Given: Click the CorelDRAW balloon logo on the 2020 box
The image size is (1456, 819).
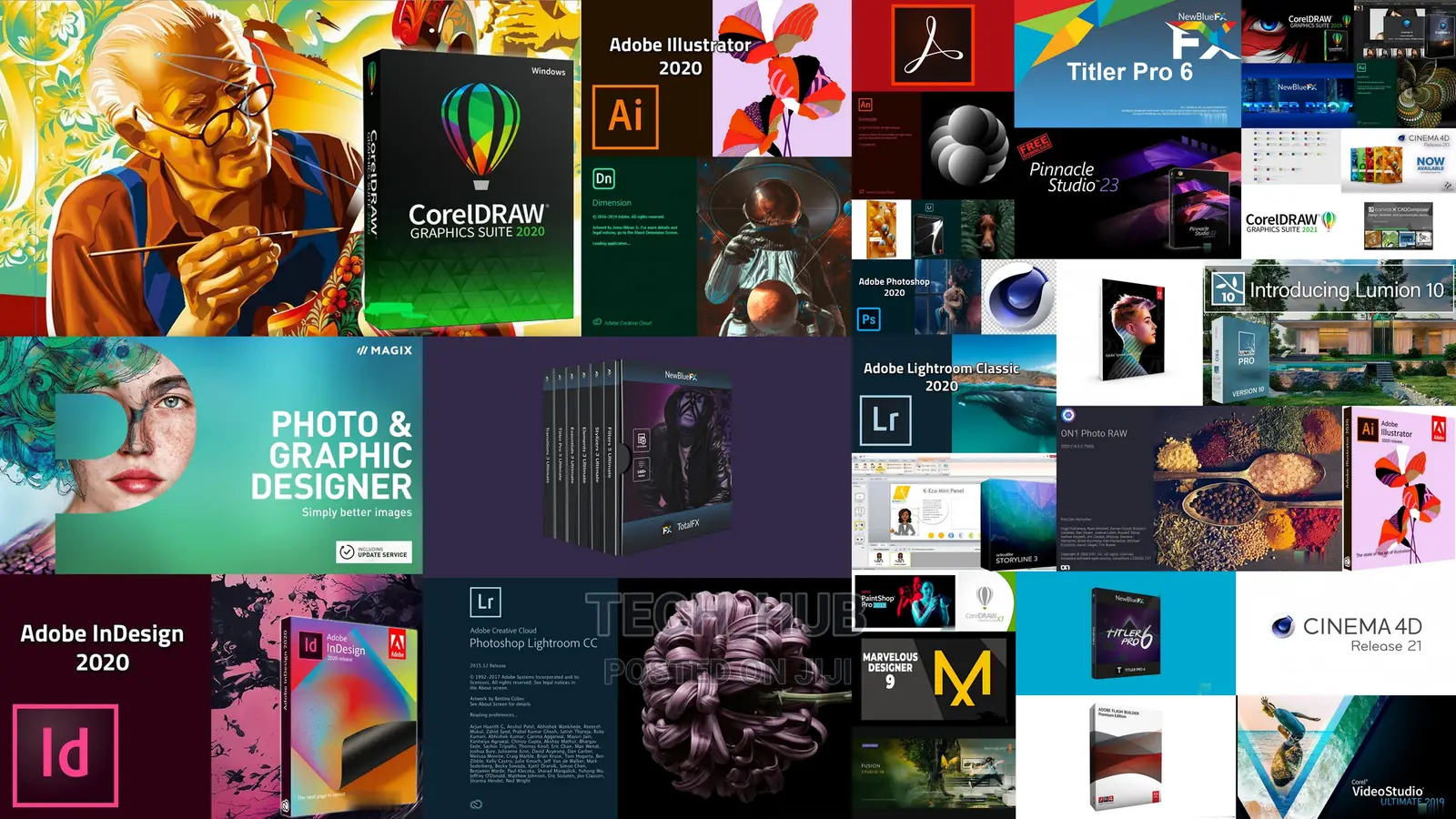Looking at the screenshot, I should click(480, 135).
